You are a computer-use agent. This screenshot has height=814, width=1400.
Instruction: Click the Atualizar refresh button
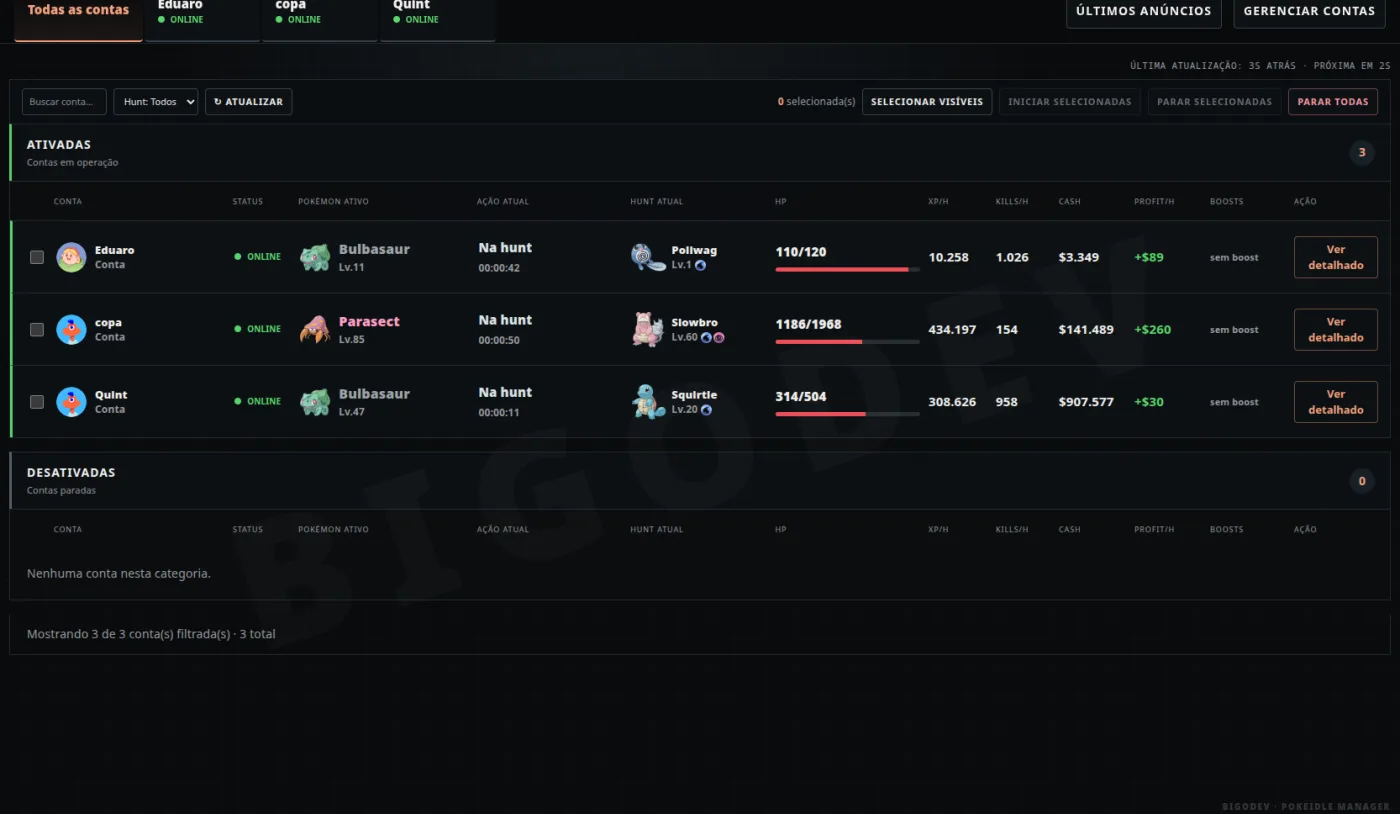(x=248, y=101)
